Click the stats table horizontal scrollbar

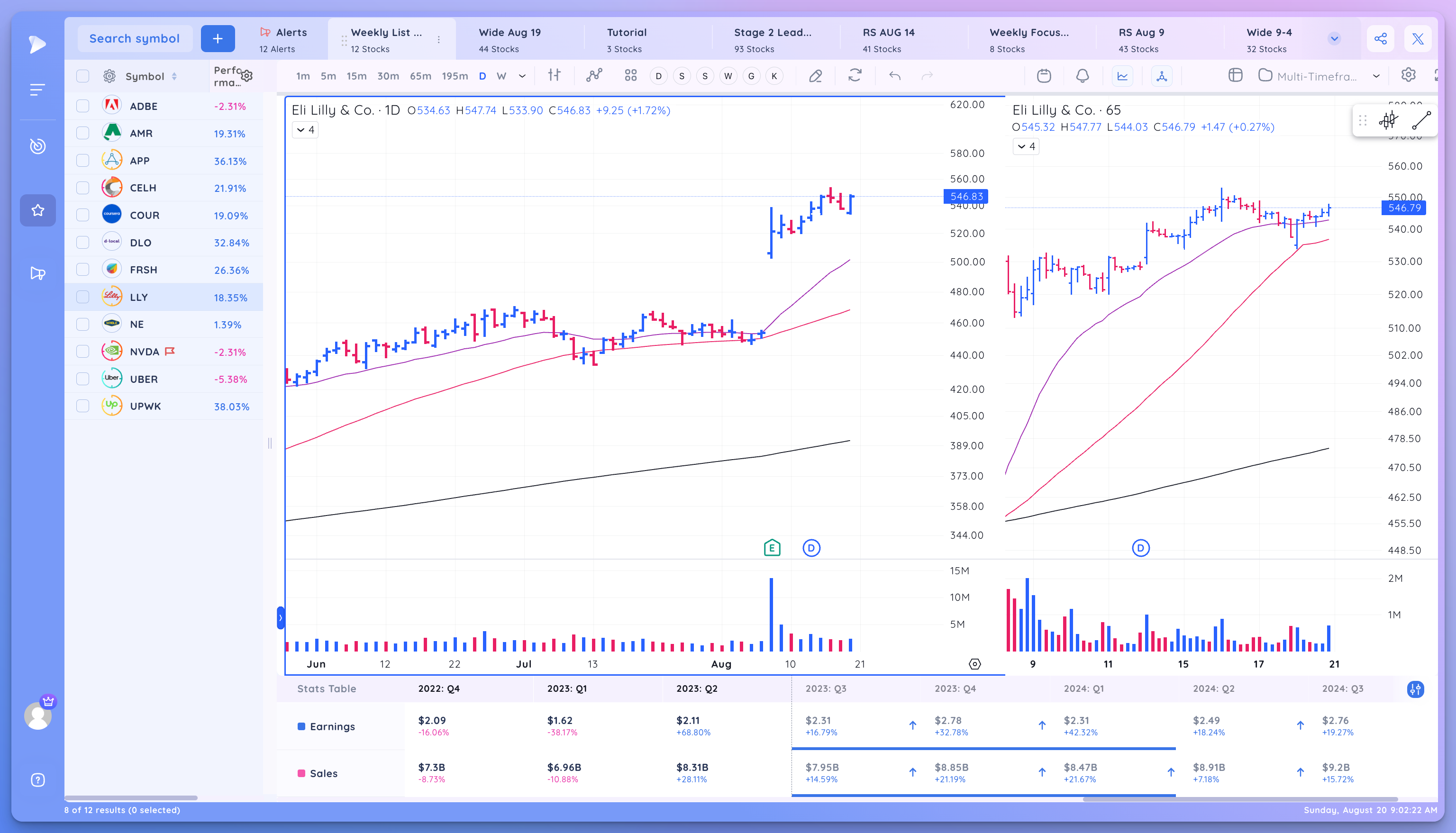1240,799
